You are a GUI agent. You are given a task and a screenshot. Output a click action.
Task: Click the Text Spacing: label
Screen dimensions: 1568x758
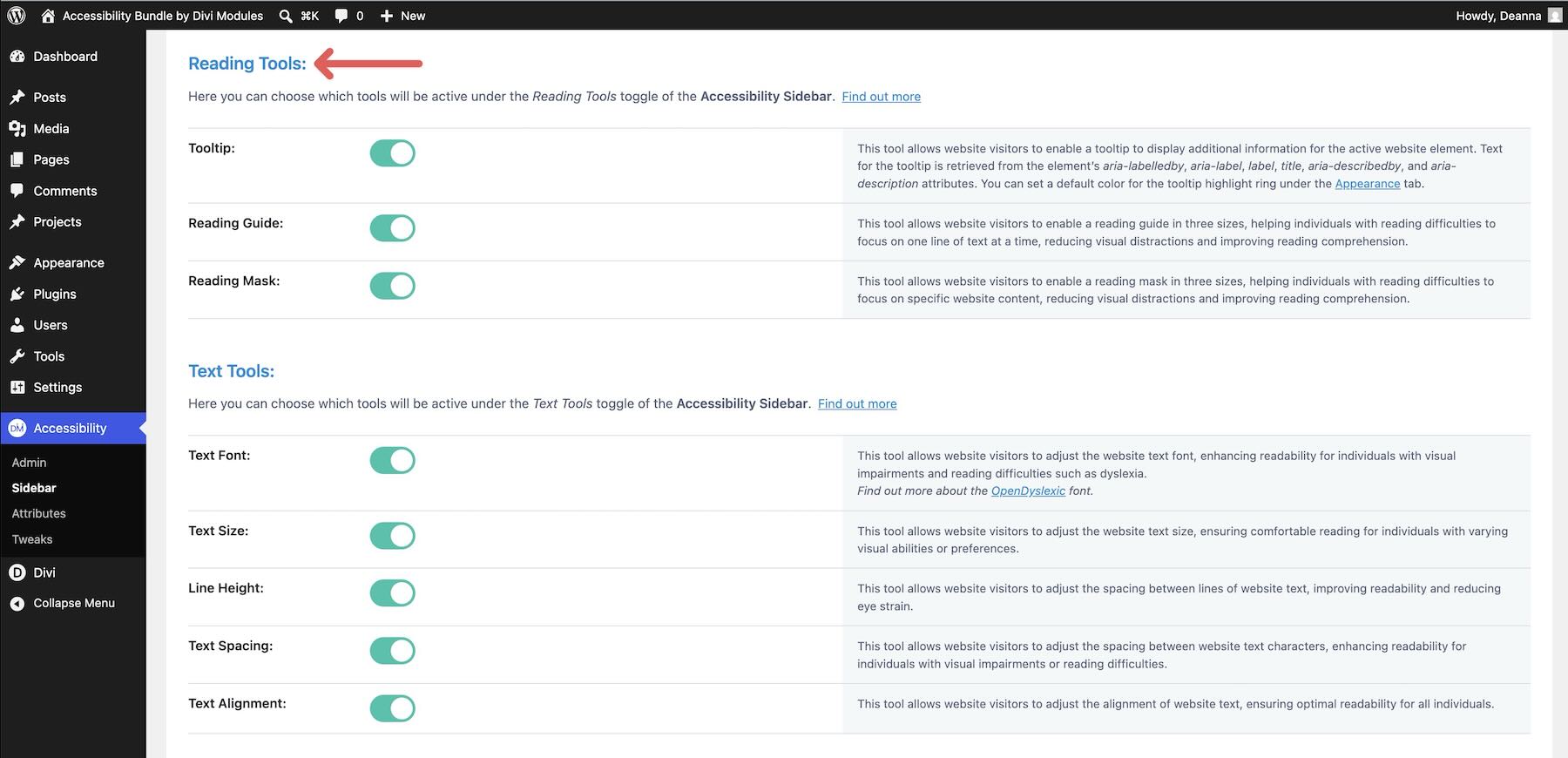pyautogui.click(x=231, y=646)
